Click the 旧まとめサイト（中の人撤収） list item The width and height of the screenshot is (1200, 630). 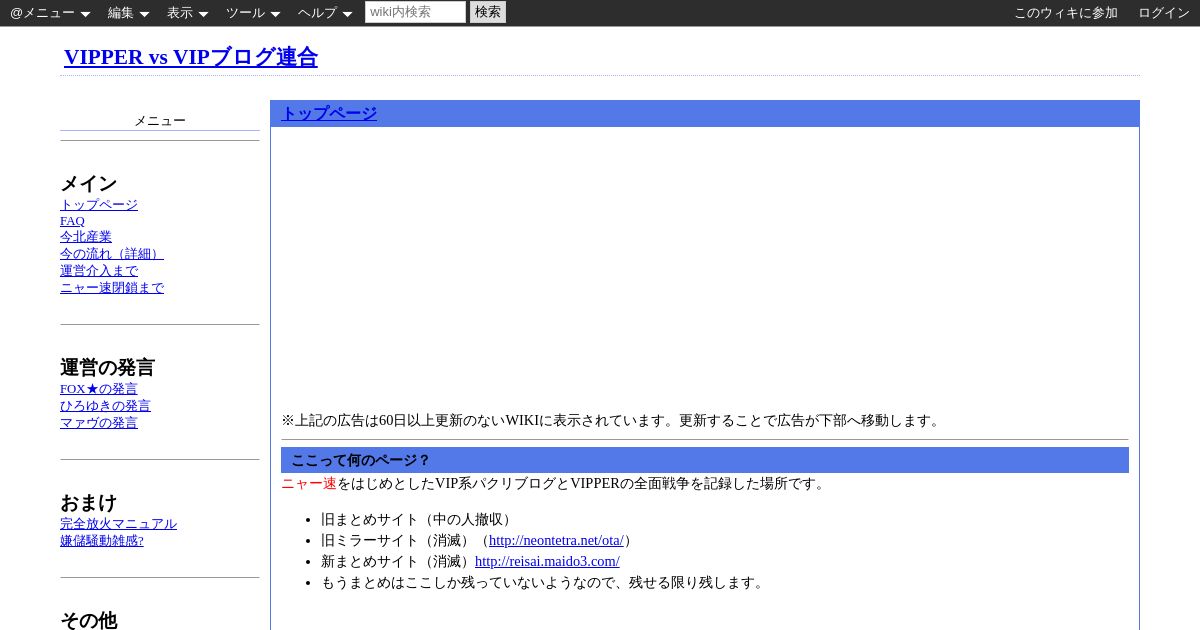point(419,519)
